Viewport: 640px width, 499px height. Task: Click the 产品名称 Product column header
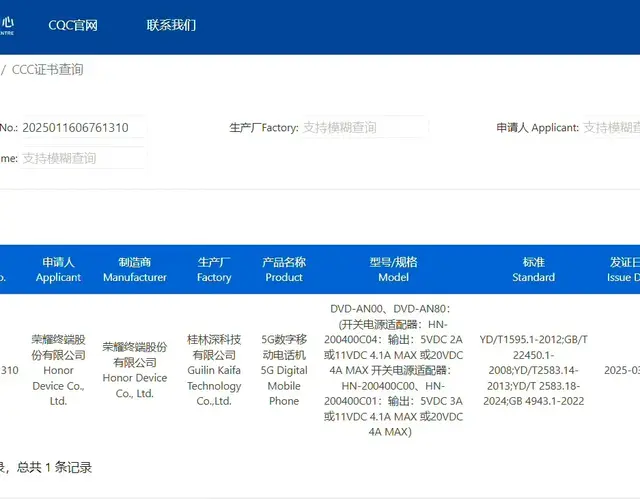click(x=284, y=270)
